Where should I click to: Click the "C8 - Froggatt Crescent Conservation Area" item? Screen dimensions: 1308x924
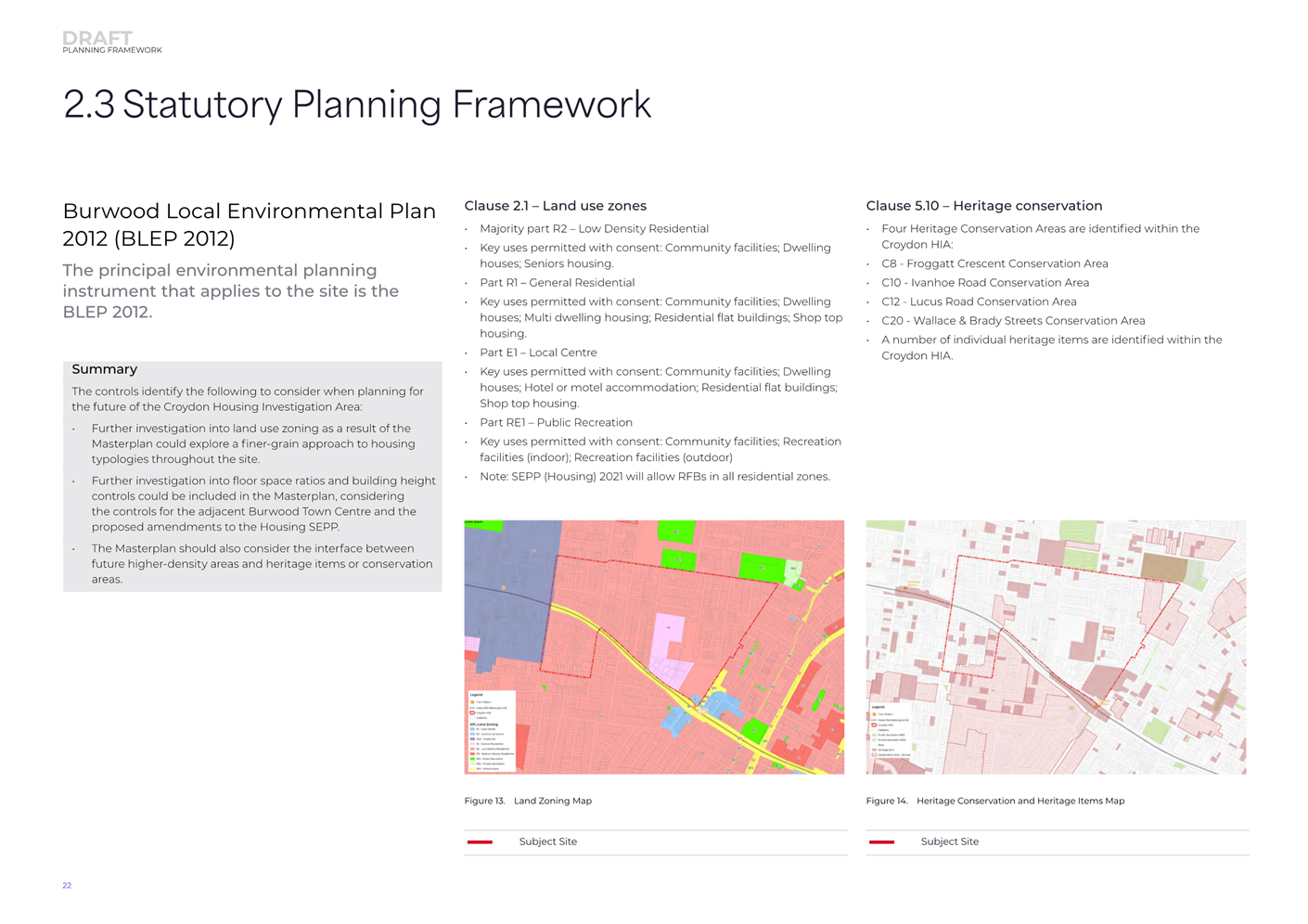coord(994,263)
